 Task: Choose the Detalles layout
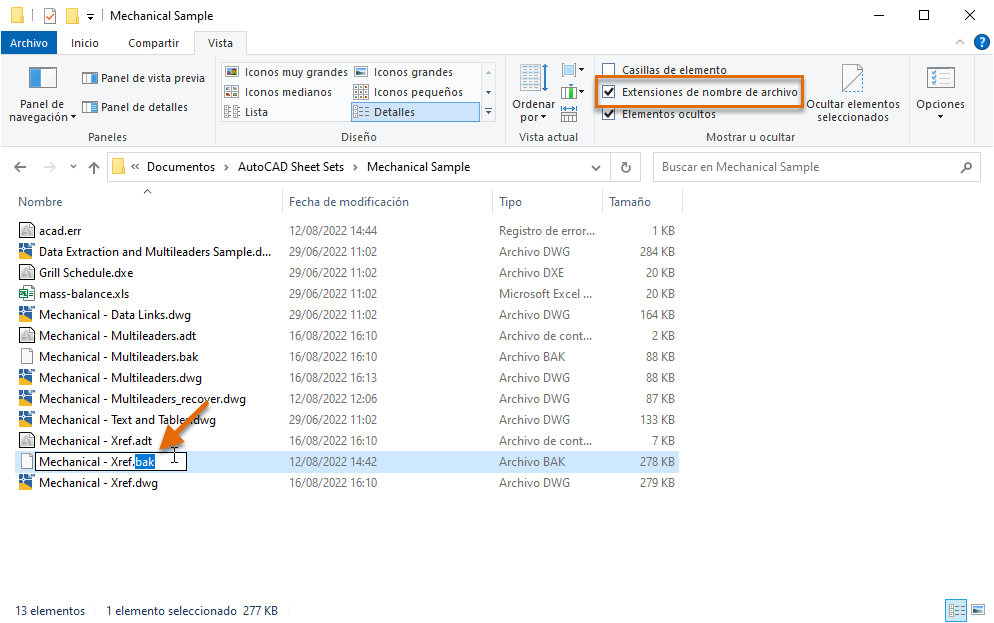[x=415, y=112]
